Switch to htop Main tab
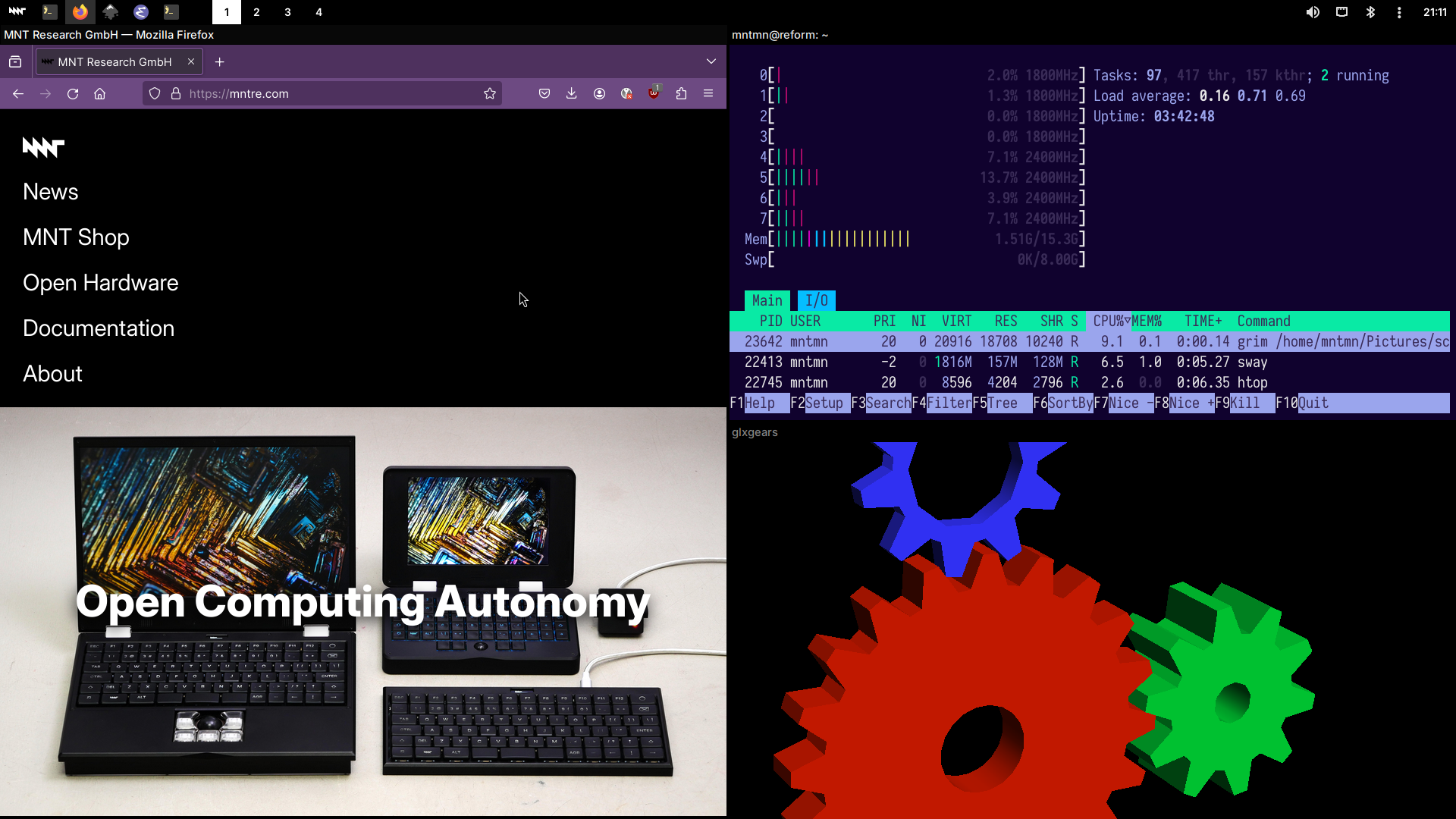The height and width of the screenshot is (819, 1456). (x=766, y=300)
